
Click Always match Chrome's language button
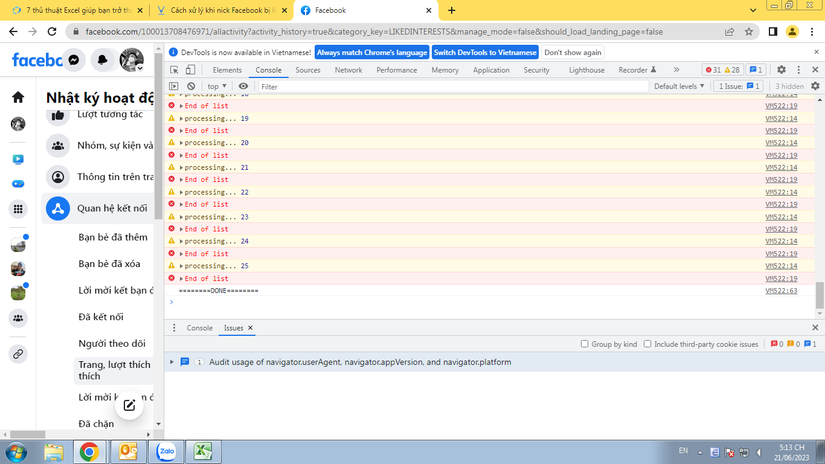click(x=372, y=53)
